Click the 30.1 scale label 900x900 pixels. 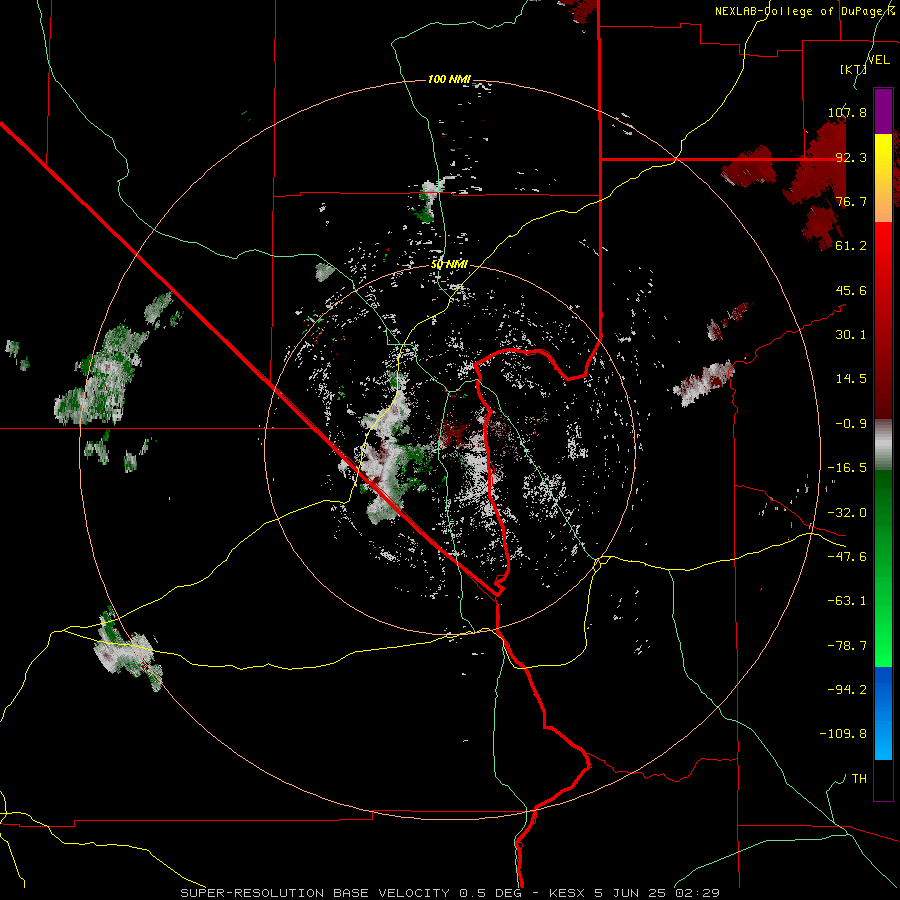click(x=851, y=335)
